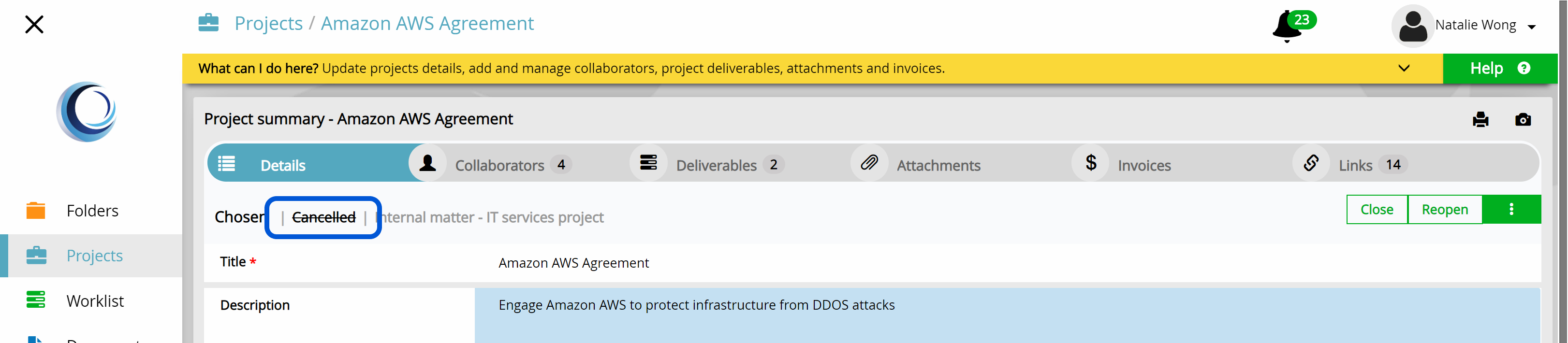Click the Attachments paperclip icon
This screenshot has width=1568, height=343.
(869, 163)
